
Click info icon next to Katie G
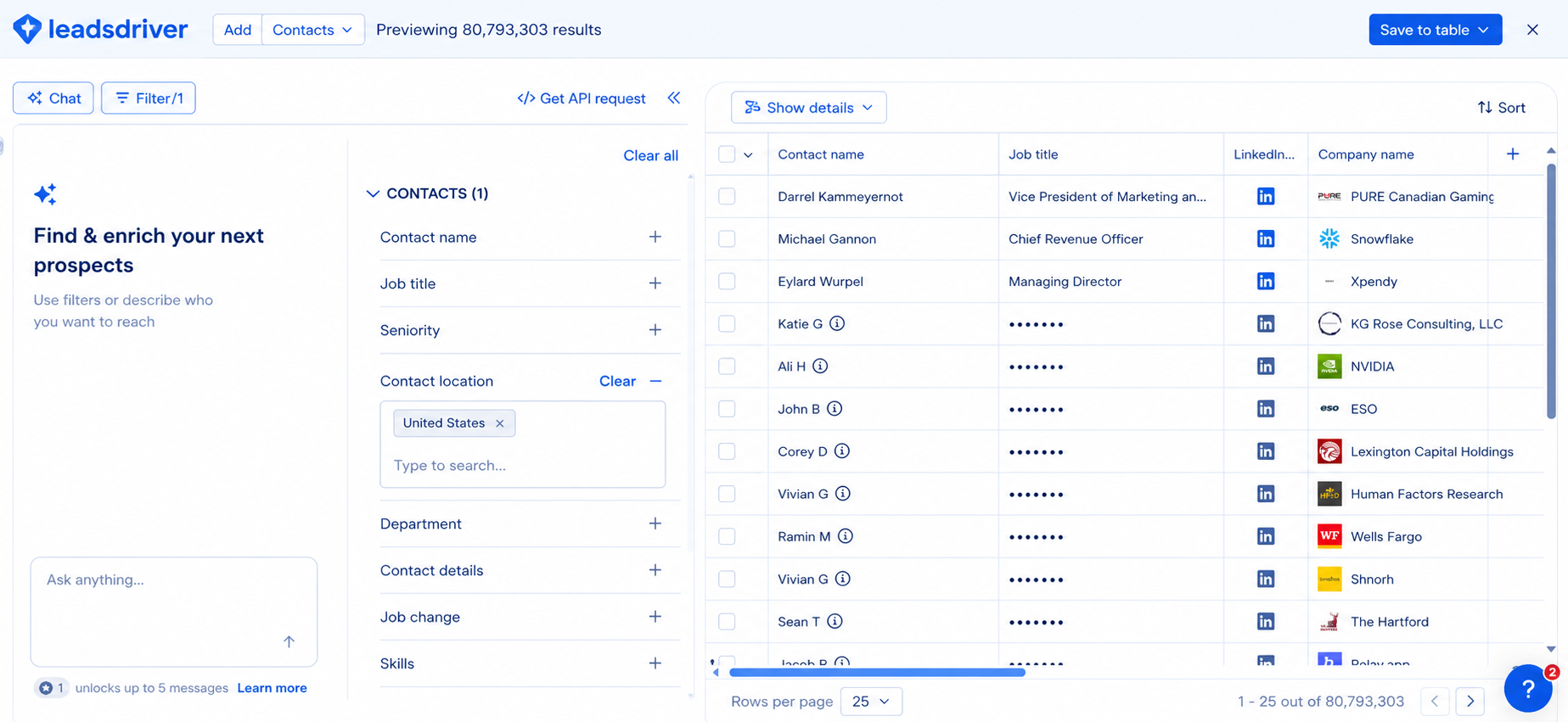click(837, 323)
